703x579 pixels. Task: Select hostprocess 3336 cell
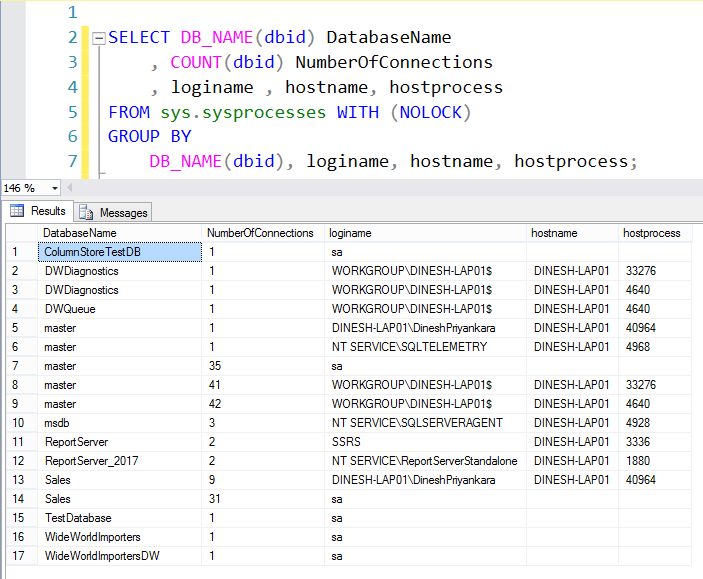pos(655,442)
